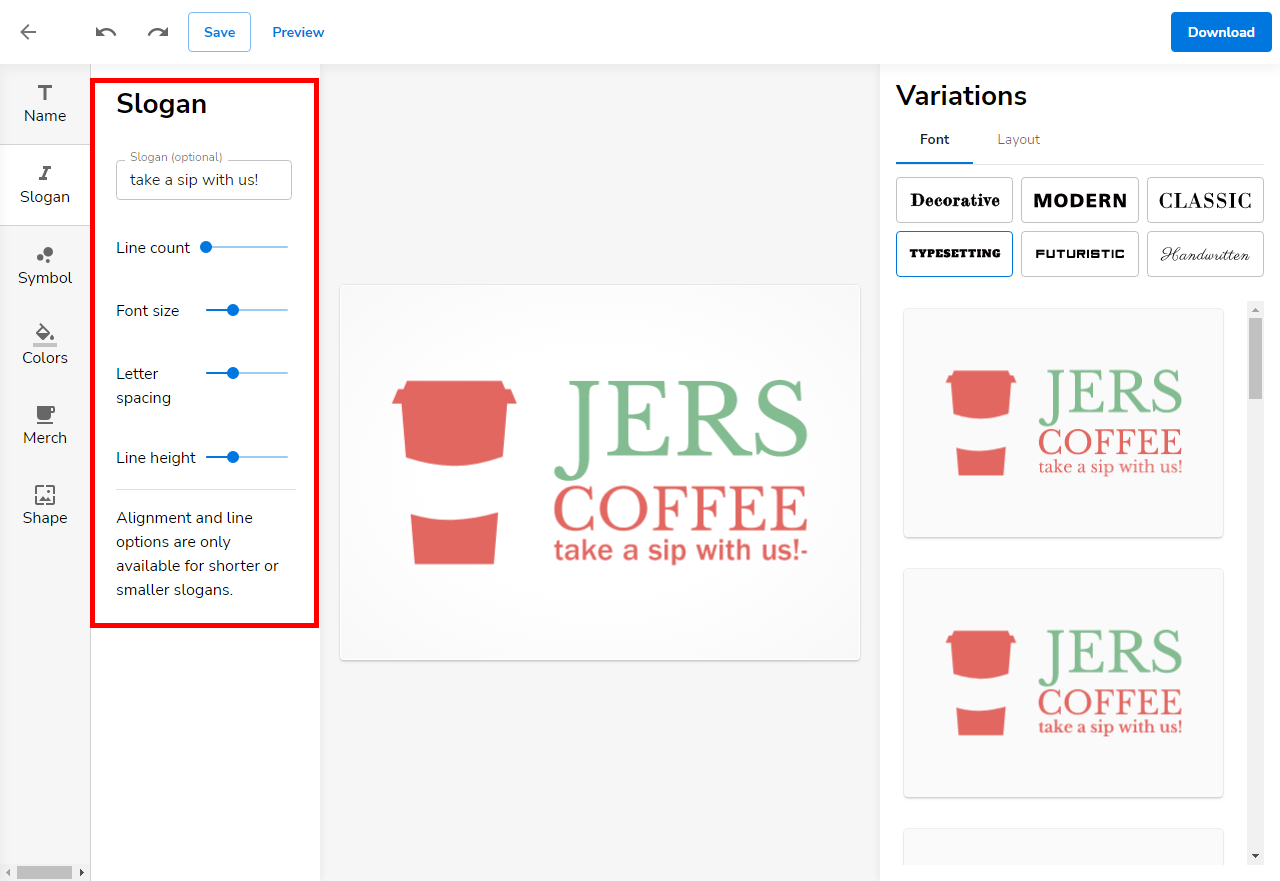Click the Slogan text input field
The image size is (1280, 881).
[x=204, y=180]
